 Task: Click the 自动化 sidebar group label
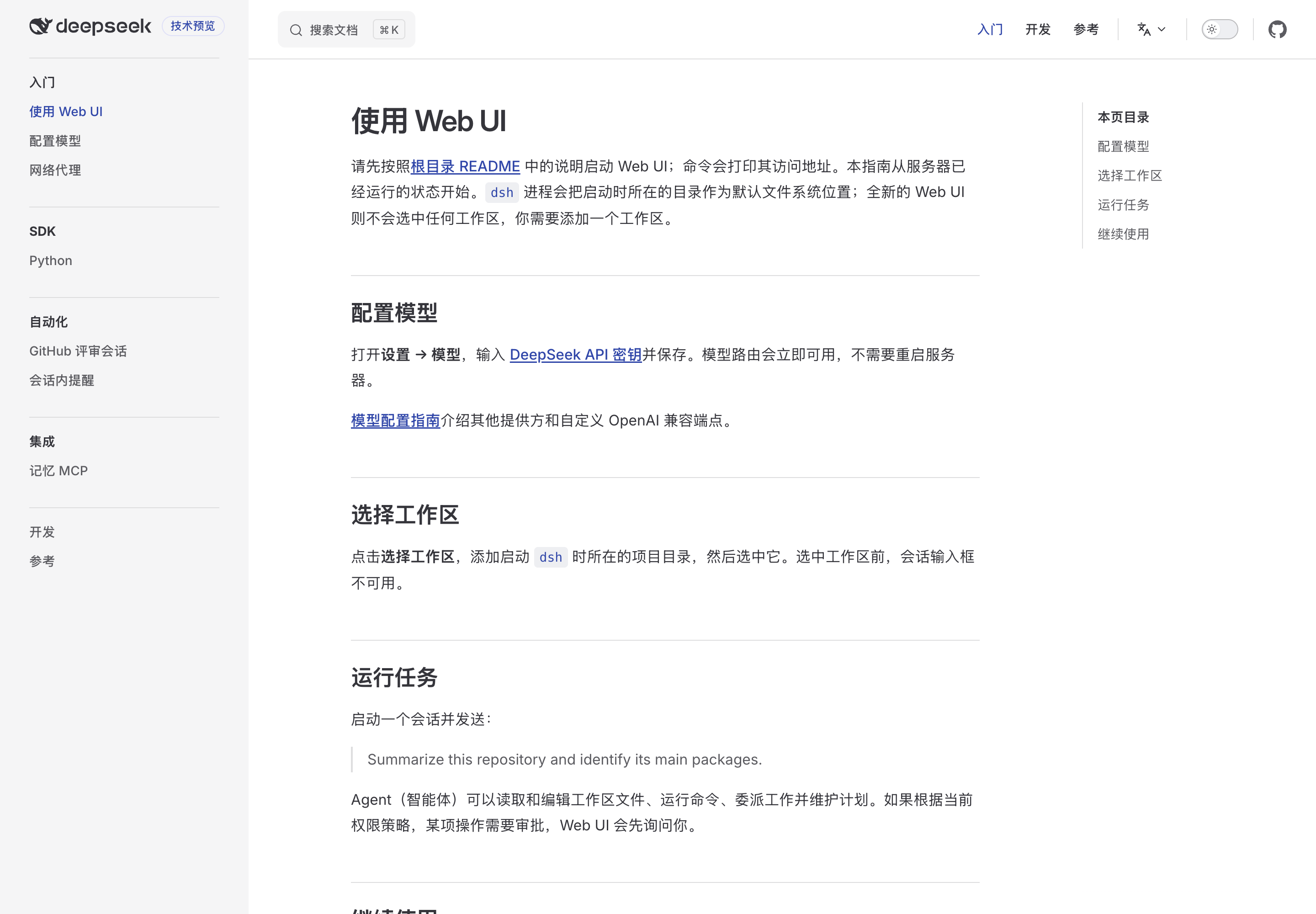coord(49,322)
